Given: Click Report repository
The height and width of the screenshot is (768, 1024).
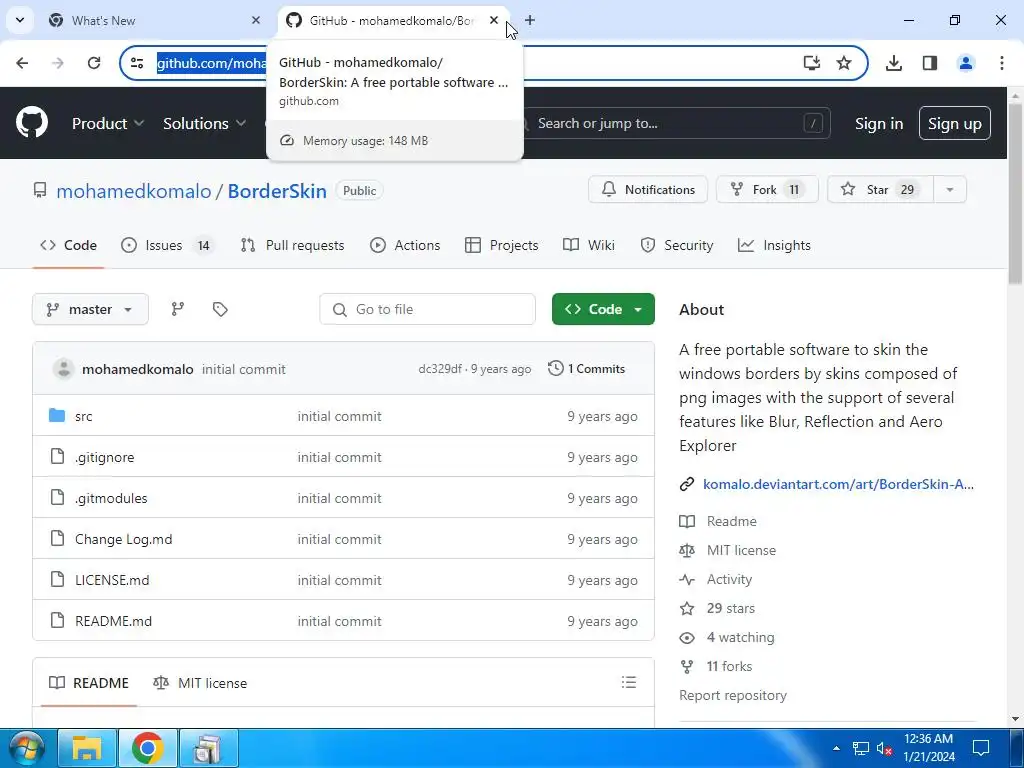Looking at the screenshot, I should [x=733, y=695].
